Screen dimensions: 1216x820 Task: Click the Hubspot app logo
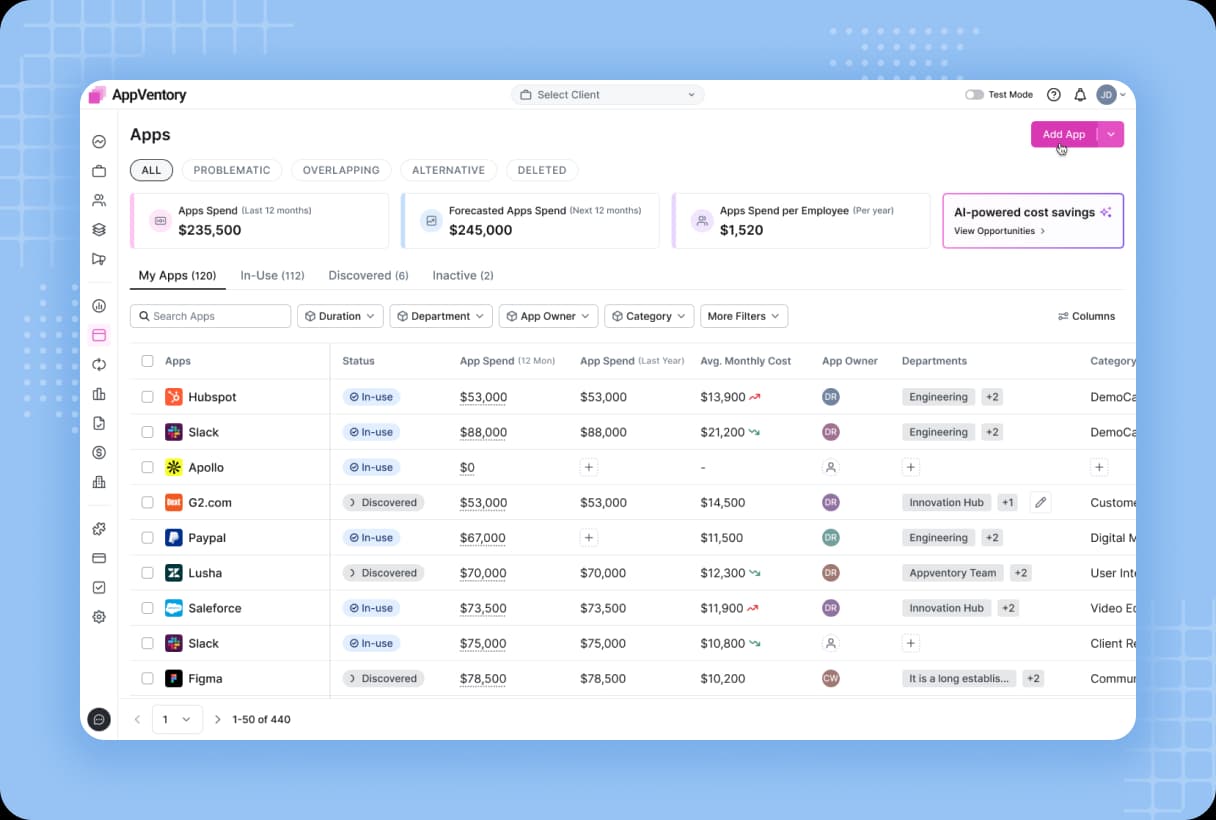[x=175, y=397]
